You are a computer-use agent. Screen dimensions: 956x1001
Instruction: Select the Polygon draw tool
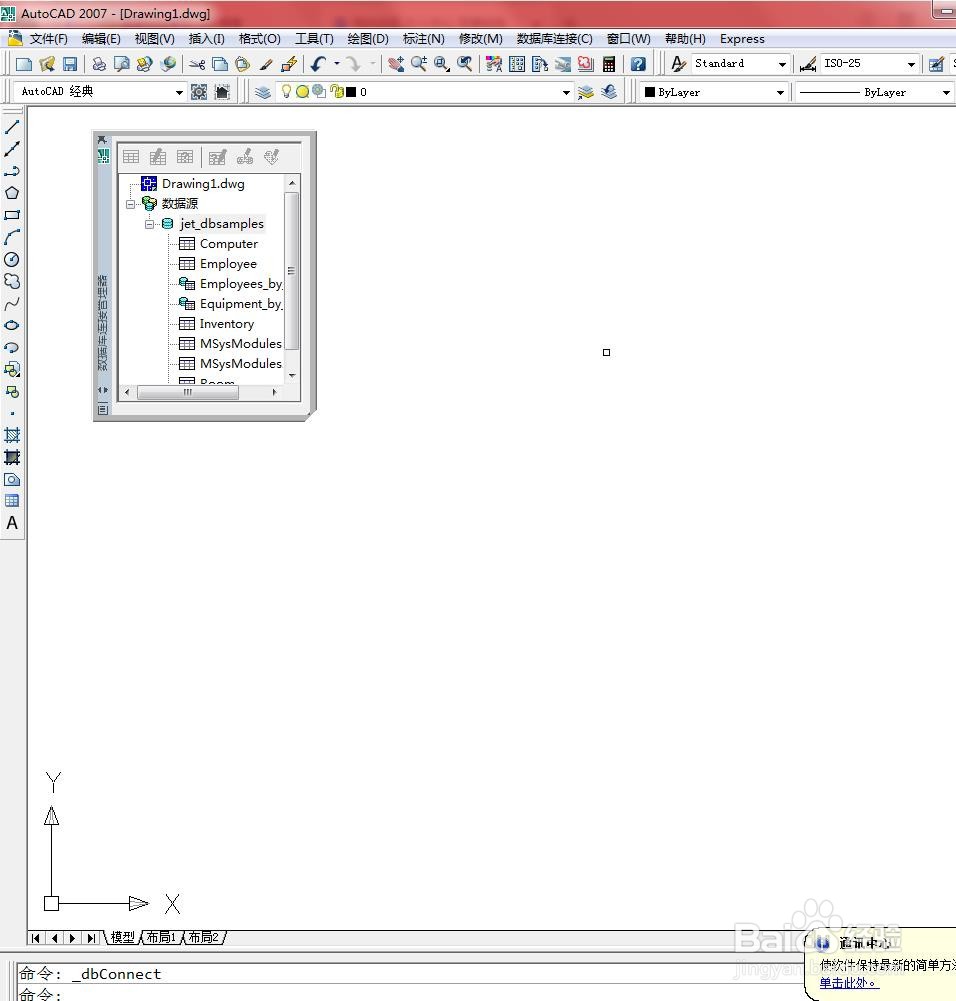coord(12,193)
